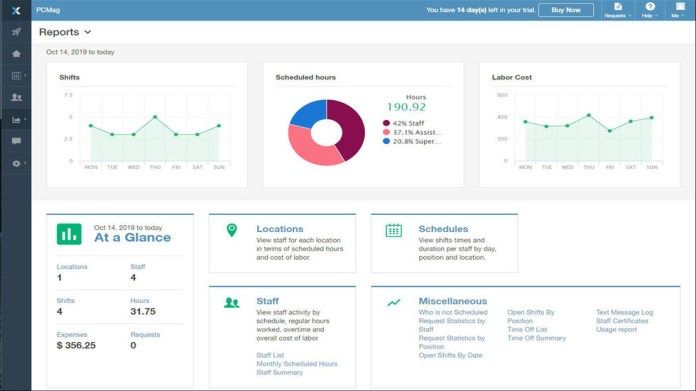This screenshot has width=696, height=391.
Task: Open the Time Off Summary link
Action: pos(537,338)
